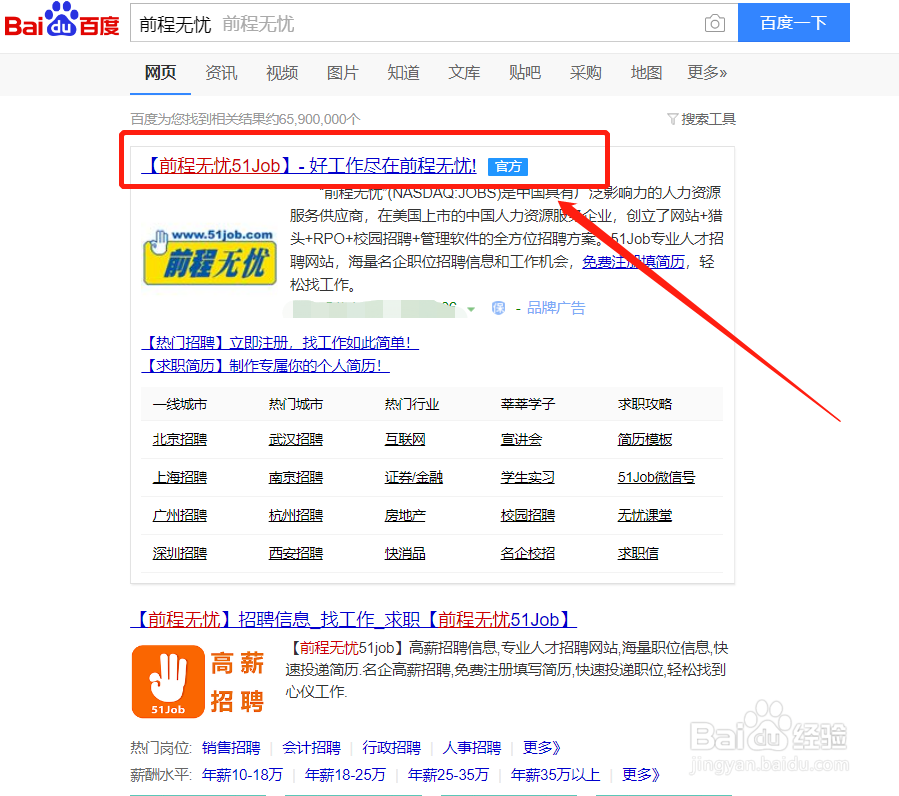Click the 免费注册填简历 link
The width and height of the screenshot is (899, 796).
(x=634, y=262)
